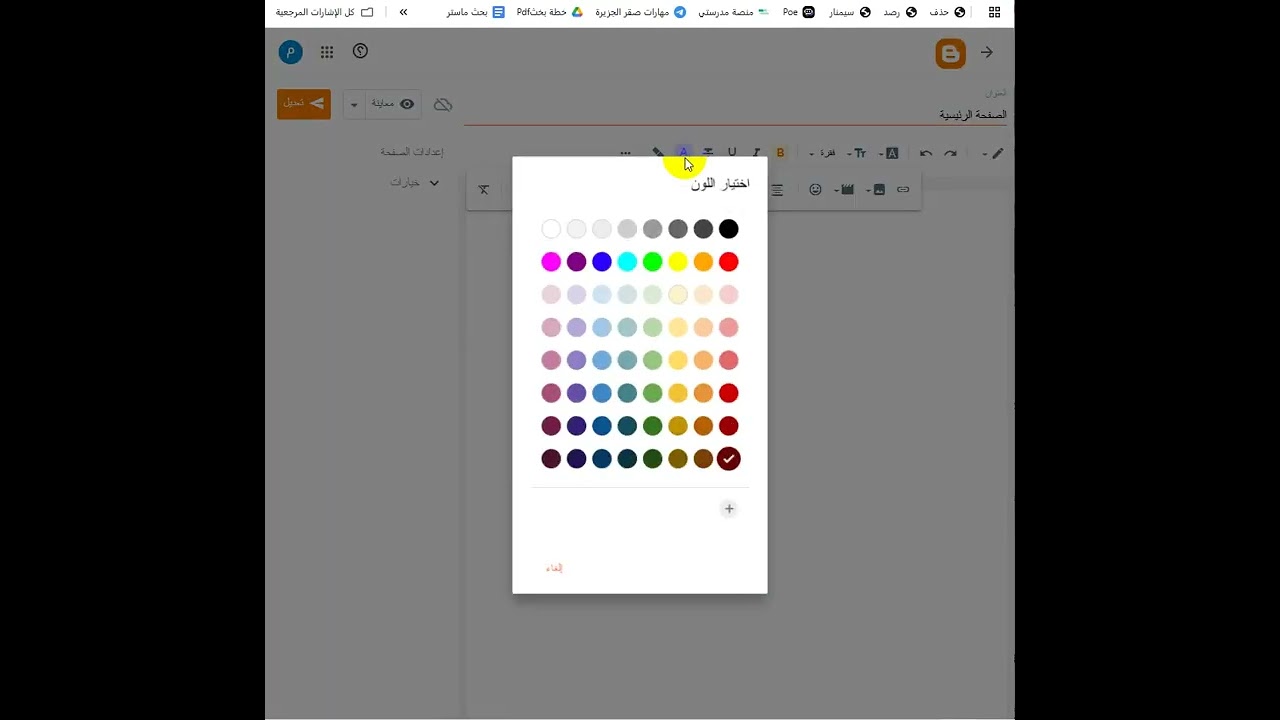Screen dimensions: 1280x720
Task: Open the Tr font size dropdown
Action: pos(857,153)
